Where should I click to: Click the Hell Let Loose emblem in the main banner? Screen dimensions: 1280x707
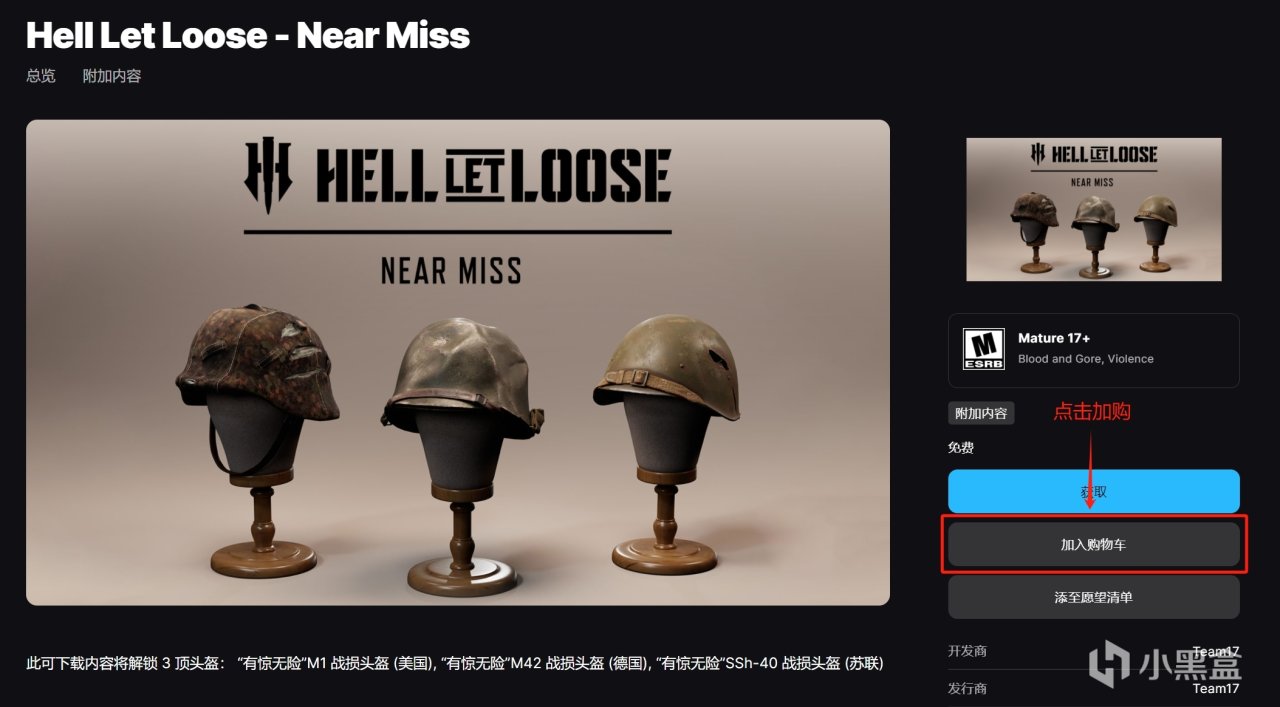(268, 175)
